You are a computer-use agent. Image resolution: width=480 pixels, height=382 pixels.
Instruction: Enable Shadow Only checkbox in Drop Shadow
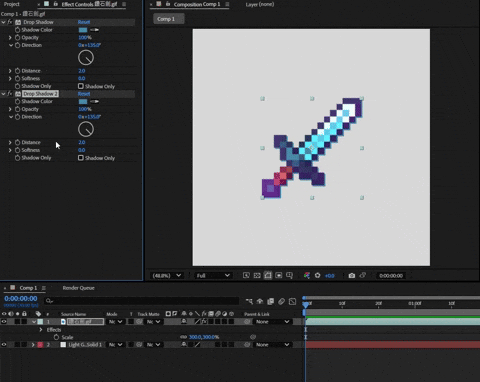[81, 86]
